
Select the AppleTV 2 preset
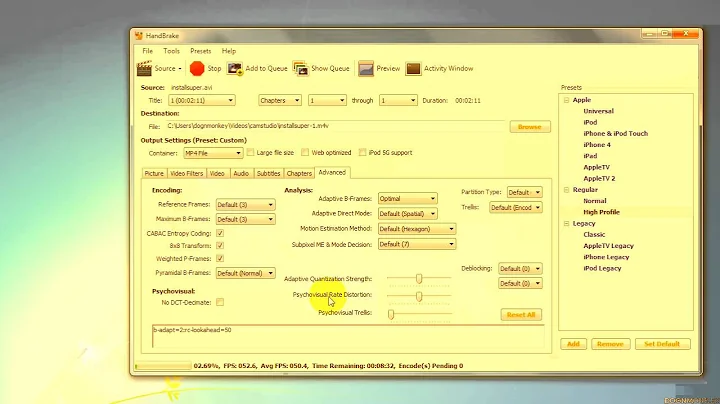pos(599,179)
